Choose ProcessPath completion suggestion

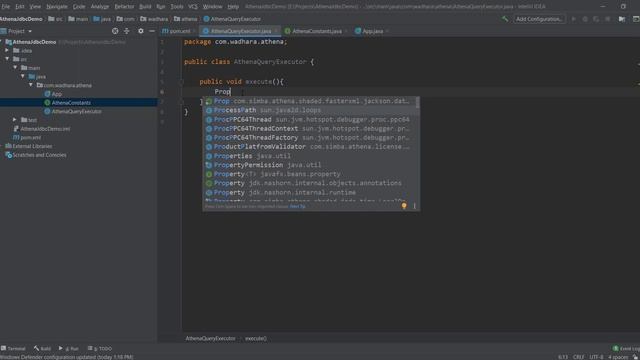click(310, 110)
